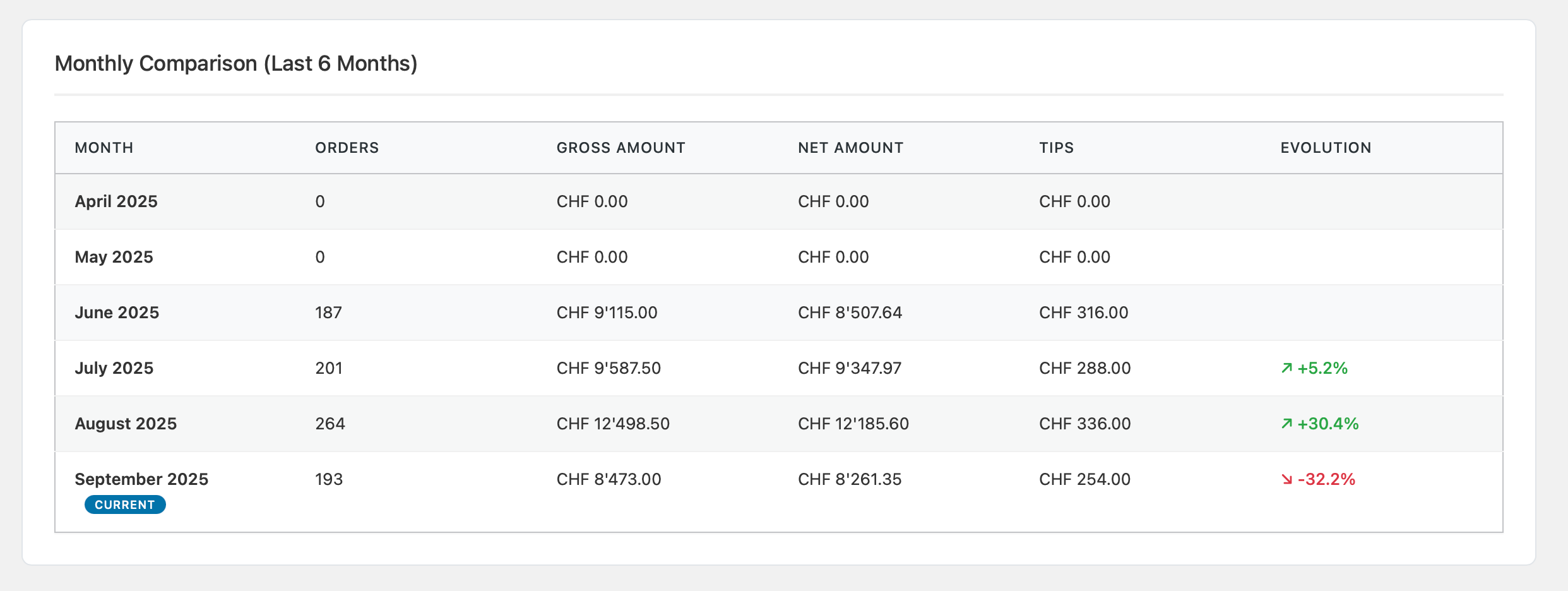This screenshot has height=591, width=1568.
Task: Click June net amount CHF 8'507.64
Action: (850, 313)
